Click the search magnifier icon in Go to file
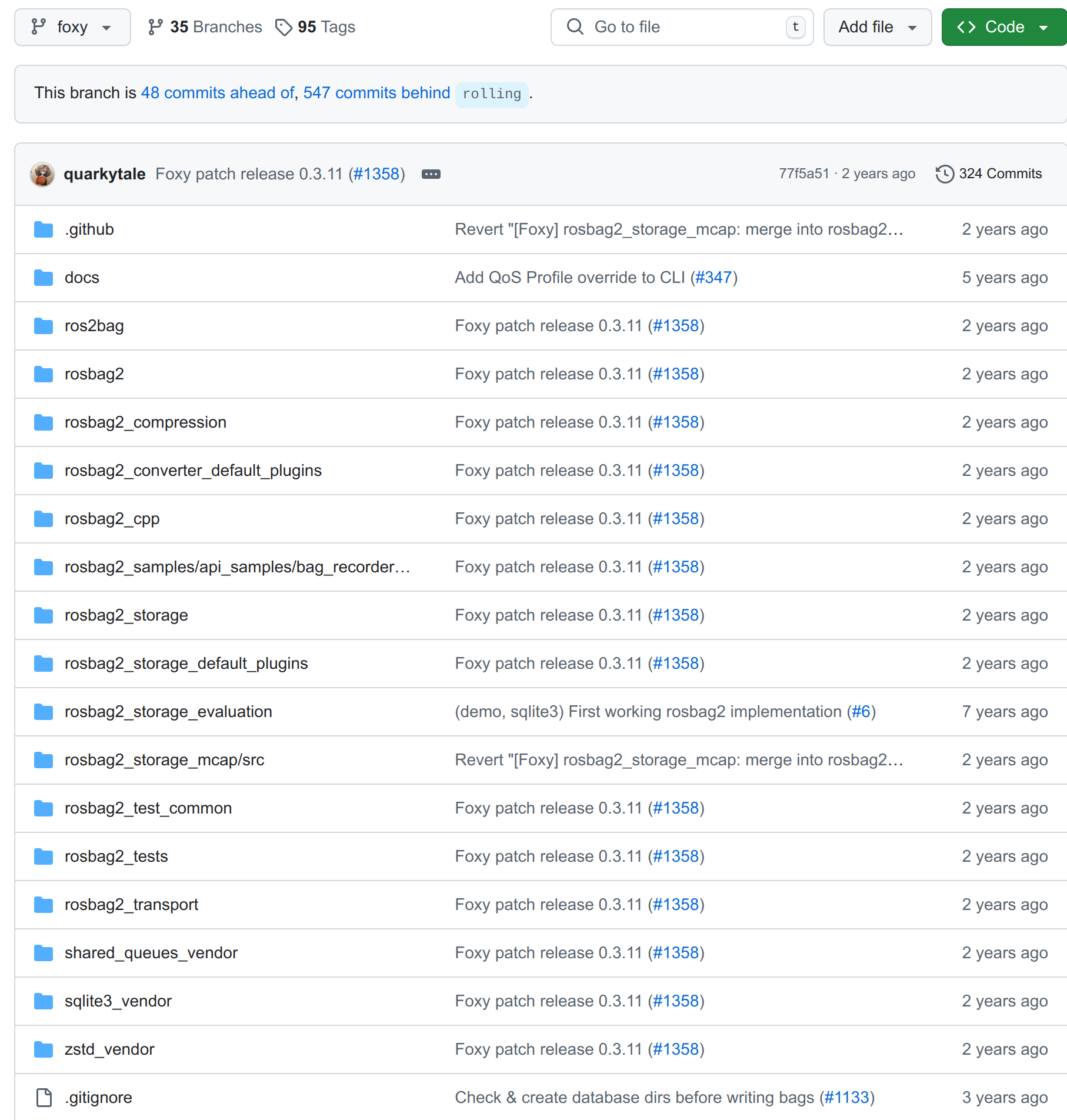The width and height of the screenshot is (1067, 1120). click(575, 27)
